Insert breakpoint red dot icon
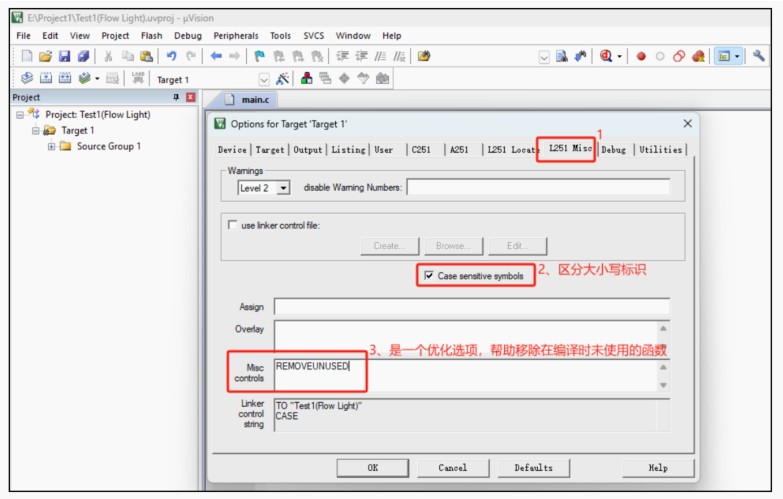 (641, 57)
